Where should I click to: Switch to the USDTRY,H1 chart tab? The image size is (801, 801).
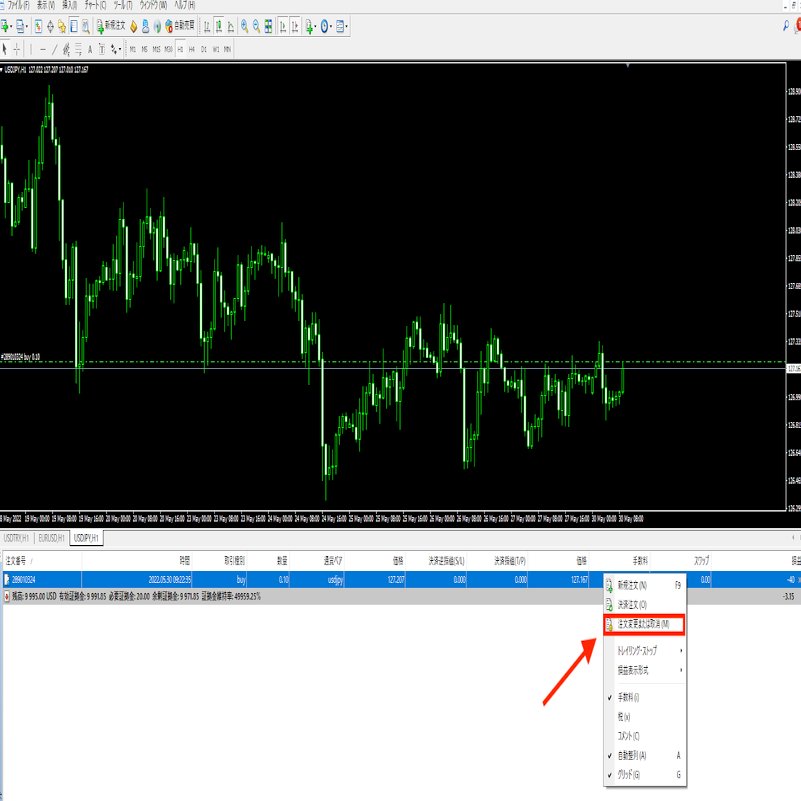point(16,538)
